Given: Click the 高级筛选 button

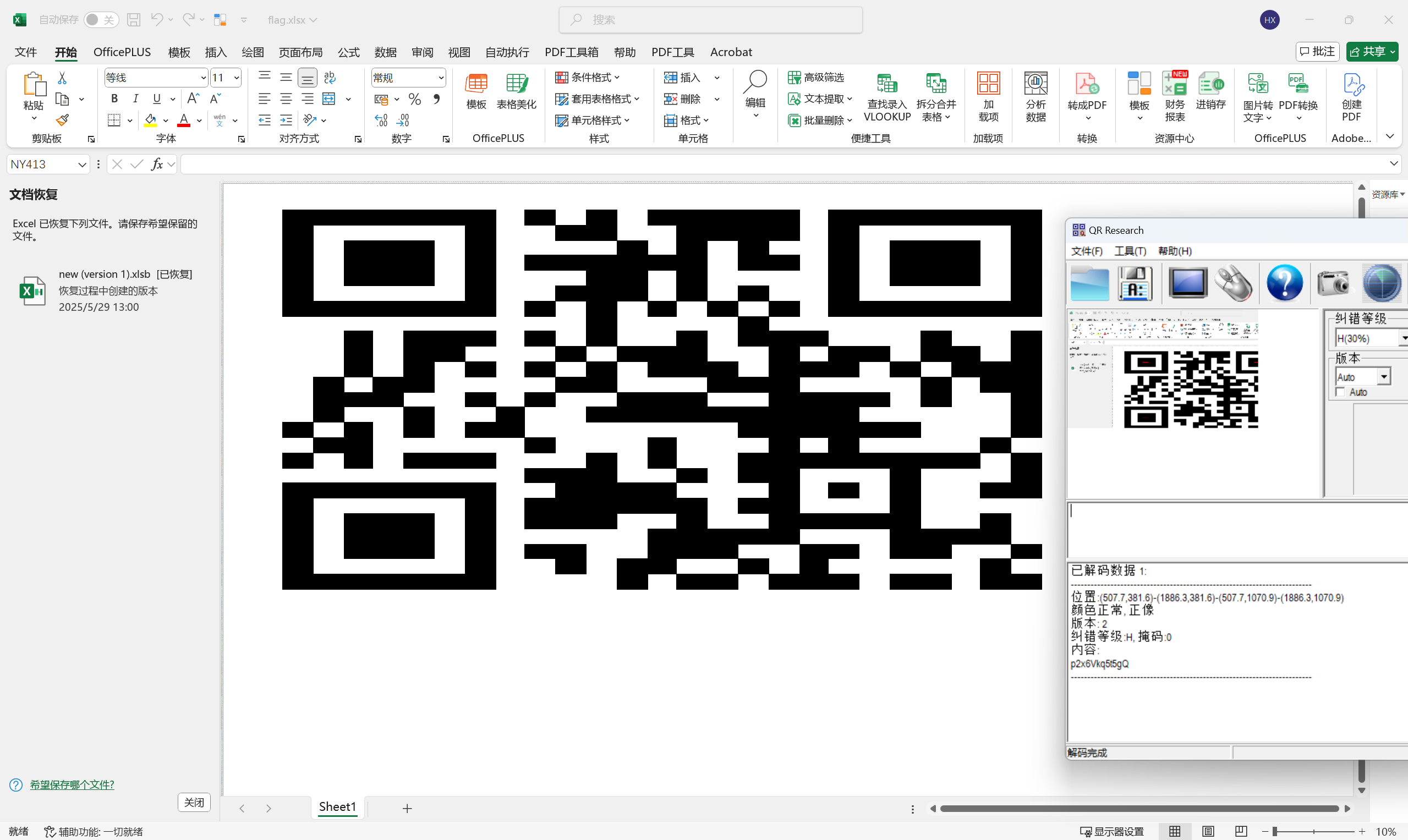Looking at the screenshot, I should 816,77.
